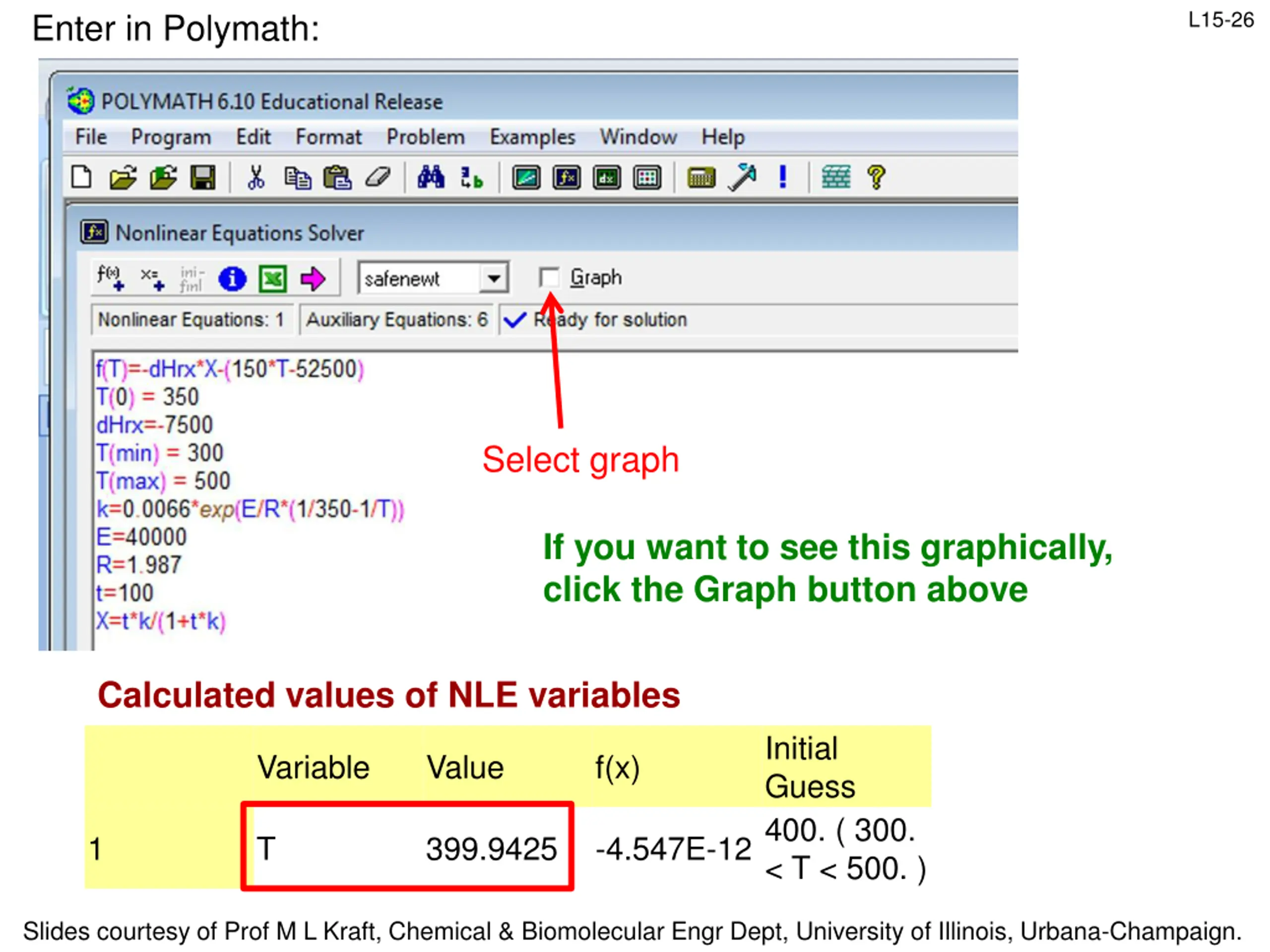Click the add explicit x= equation icon

(152, 279)
